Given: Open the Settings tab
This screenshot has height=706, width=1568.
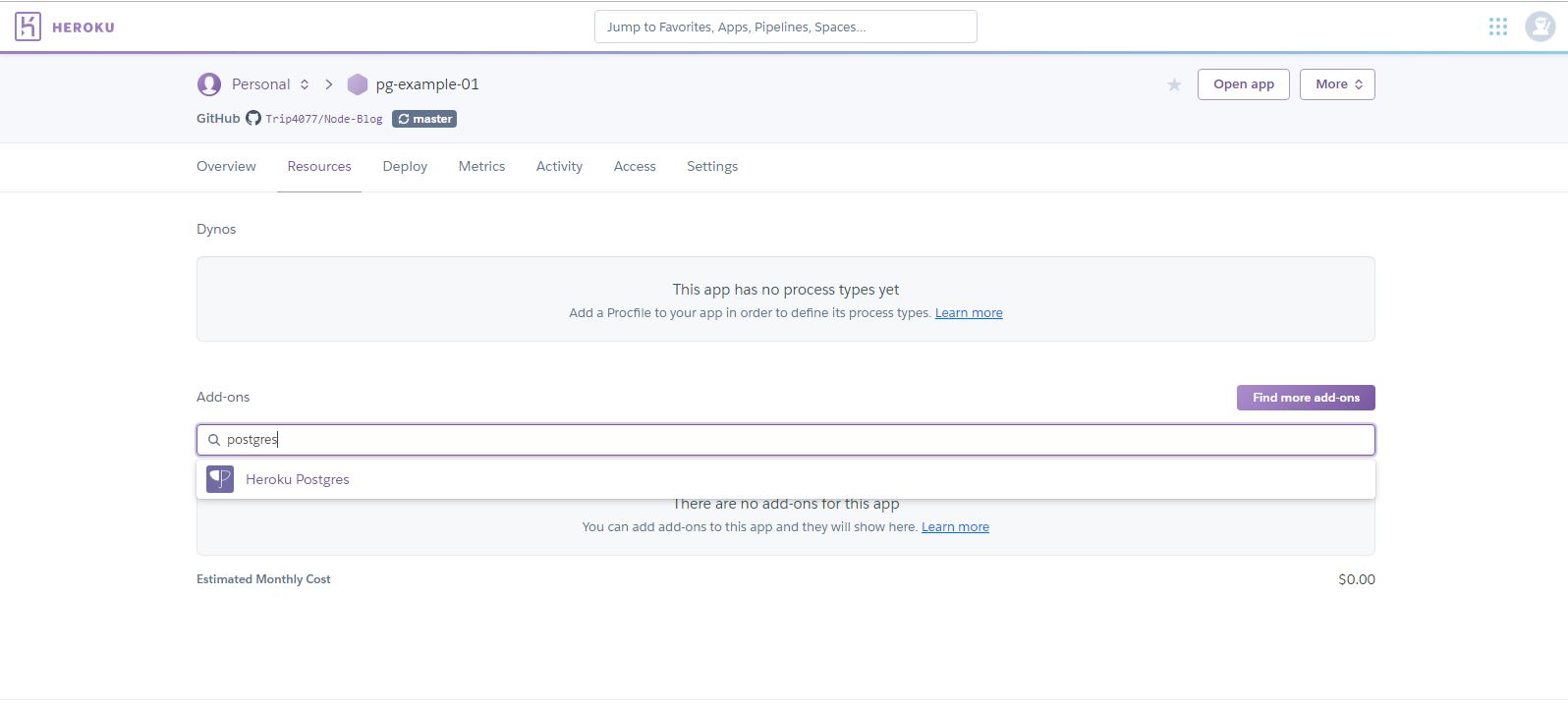Looking at the screenshot, I should click(712, 166).
